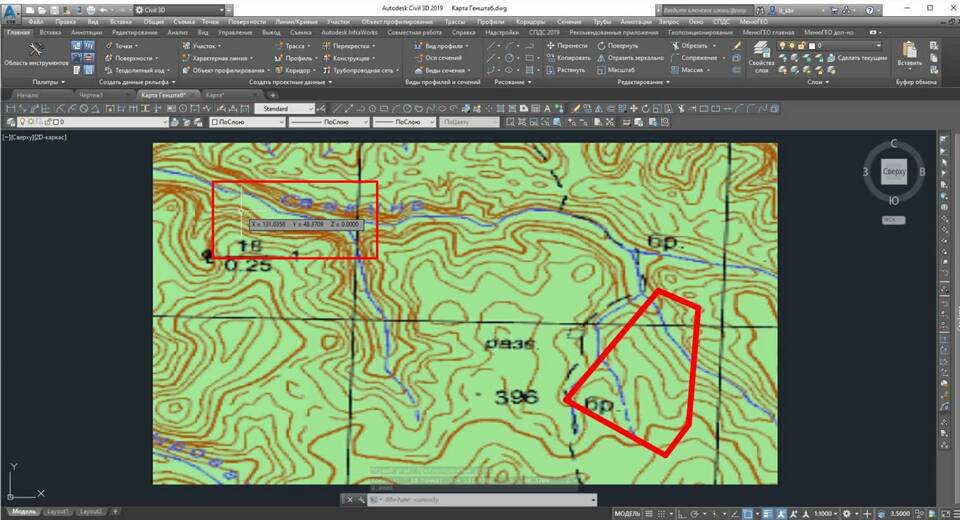Open the Layout1 tab
Image resolution: width=960 pixels, height=520 pixels.
tap(56, 511)
